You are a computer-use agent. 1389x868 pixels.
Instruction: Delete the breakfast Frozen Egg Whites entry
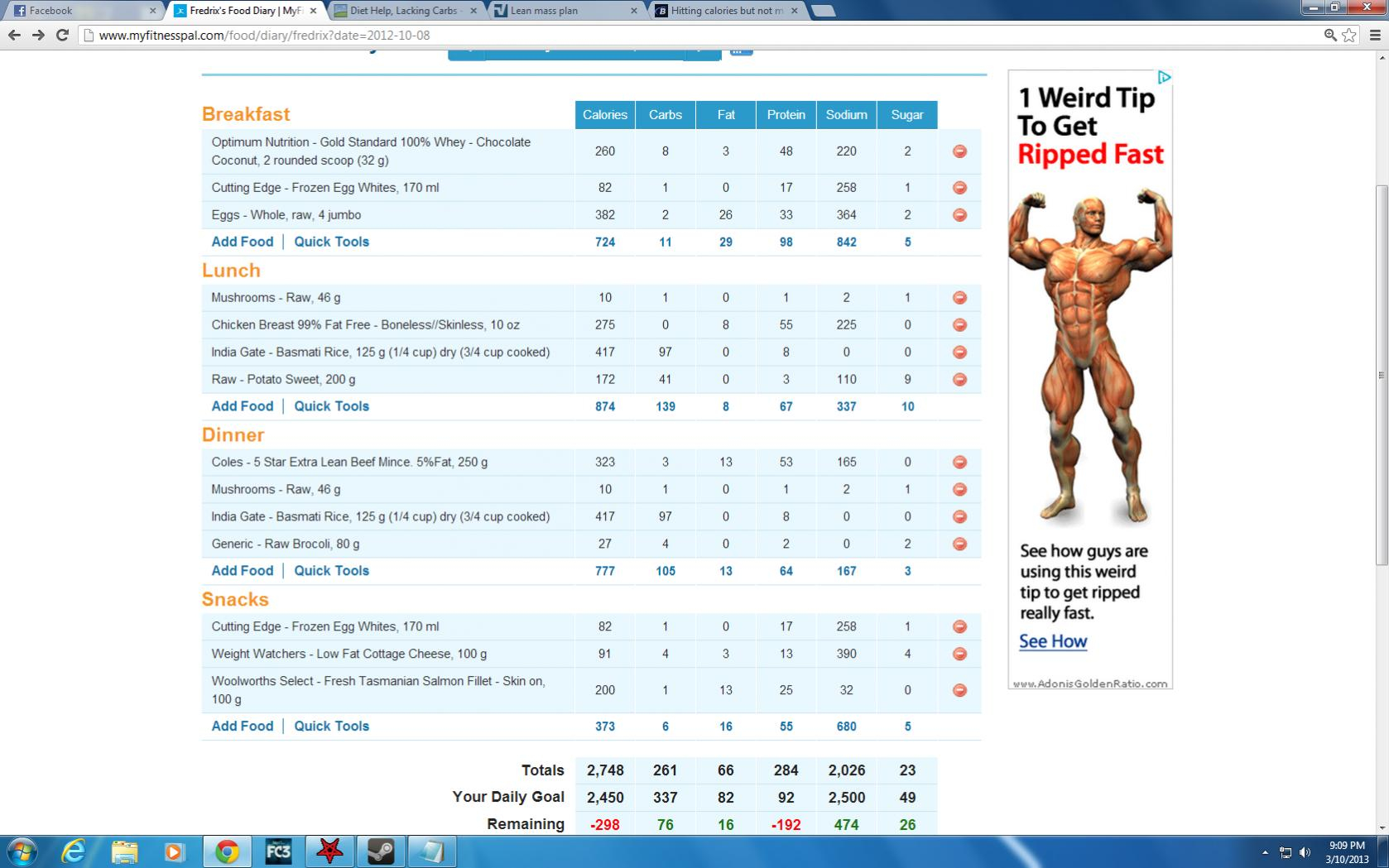point(959,188)
